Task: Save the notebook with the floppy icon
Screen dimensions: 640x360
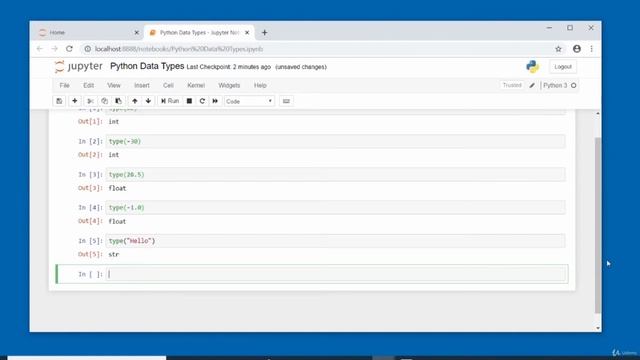Action: [59, 101]
